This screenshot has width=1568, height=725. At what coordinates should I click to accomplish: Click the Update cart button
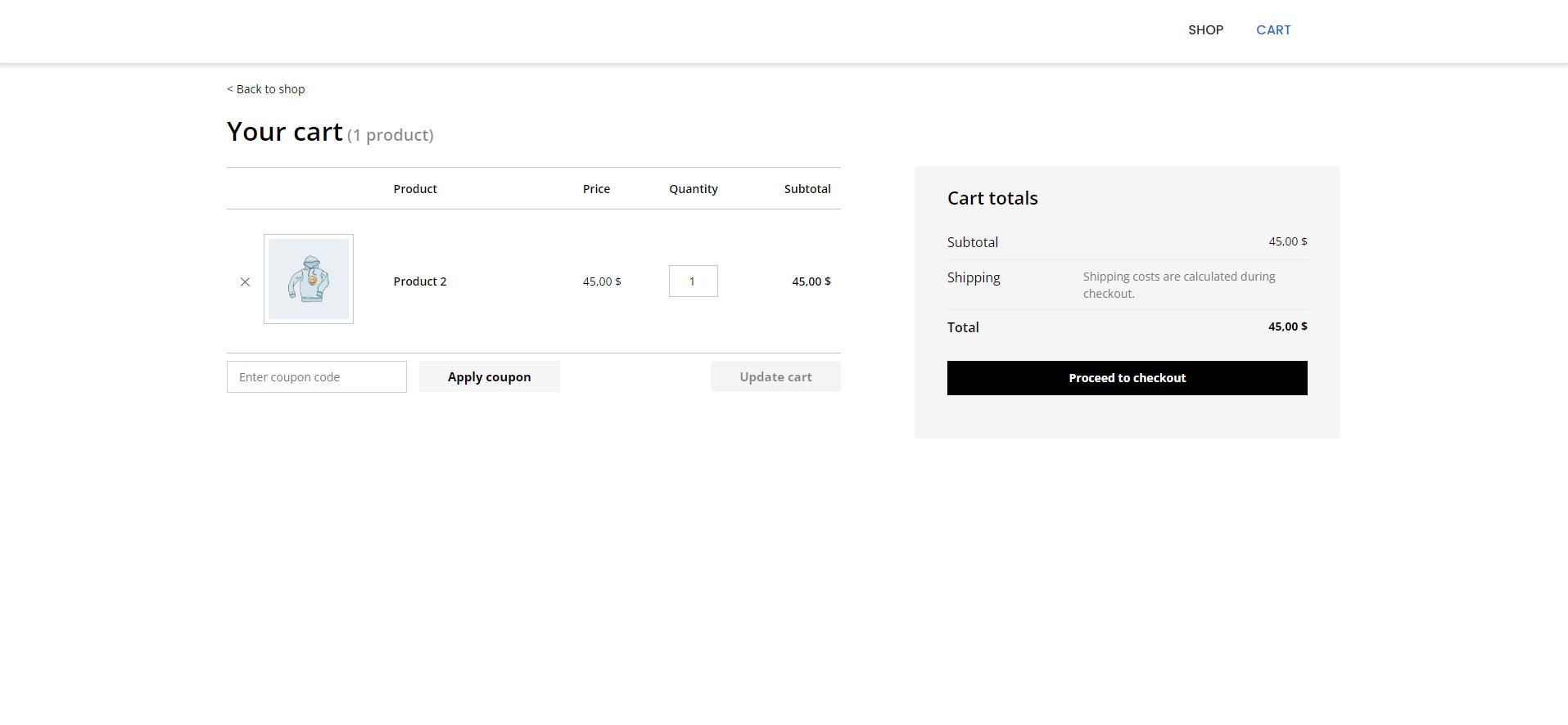coord(775,377)
